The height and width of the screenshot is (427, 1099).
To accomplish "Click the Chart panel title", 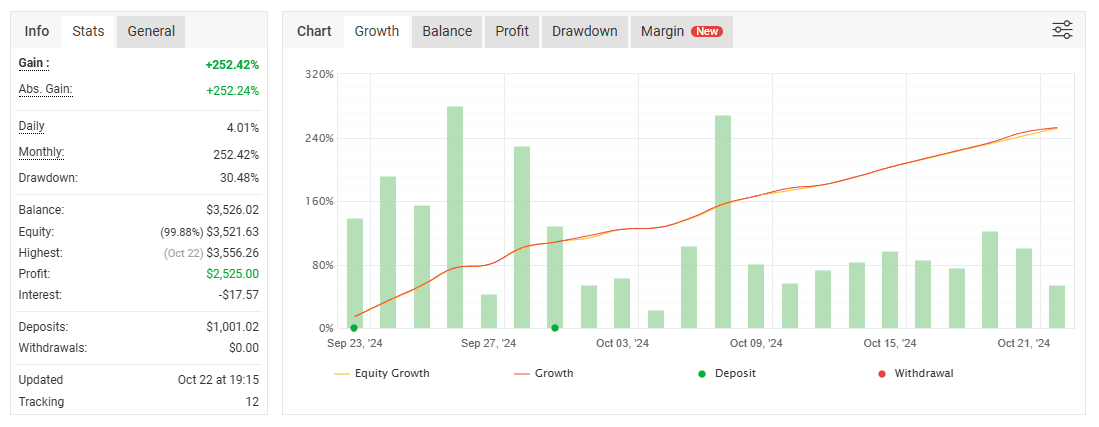I will 314,32.
